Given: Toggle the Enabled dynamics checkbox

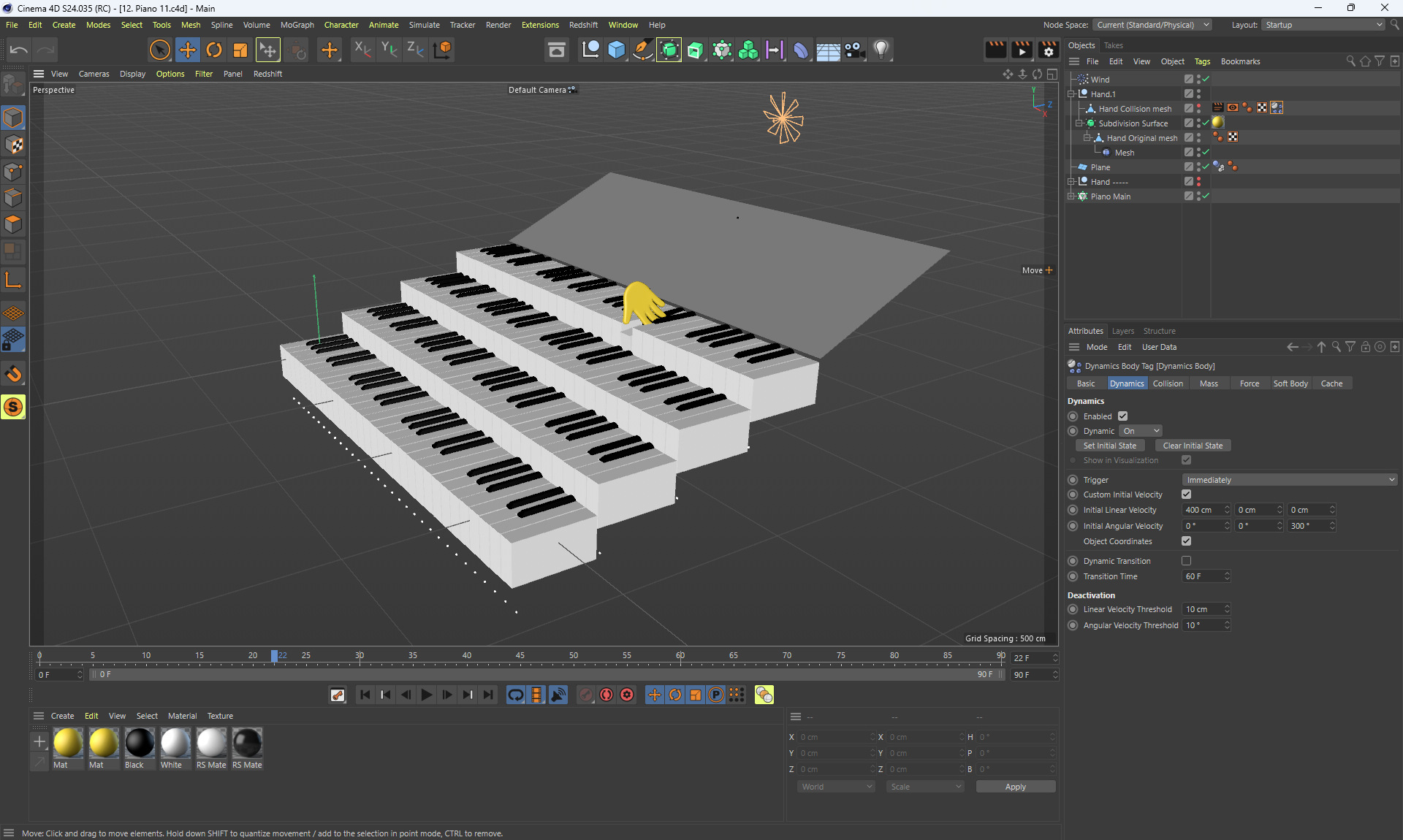Looking at the screenshot, I should (x=1122, y=416).
